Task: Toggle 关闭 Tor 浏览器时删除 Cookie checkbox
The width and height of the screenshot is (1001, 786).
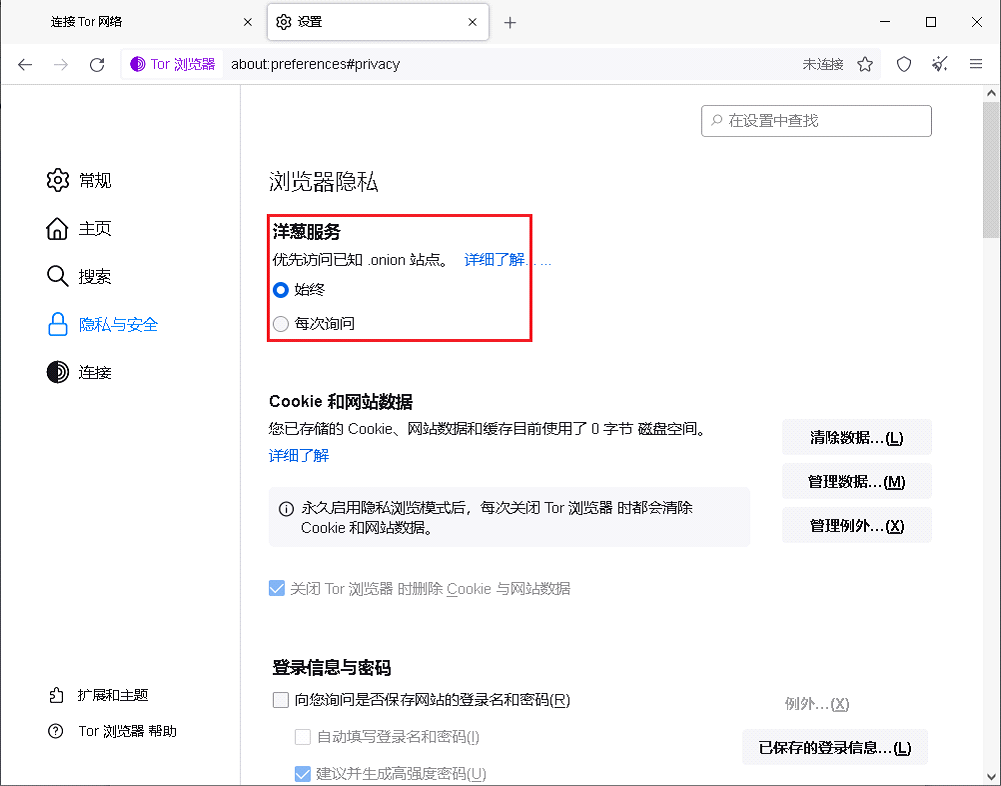Action: point(277,588)
